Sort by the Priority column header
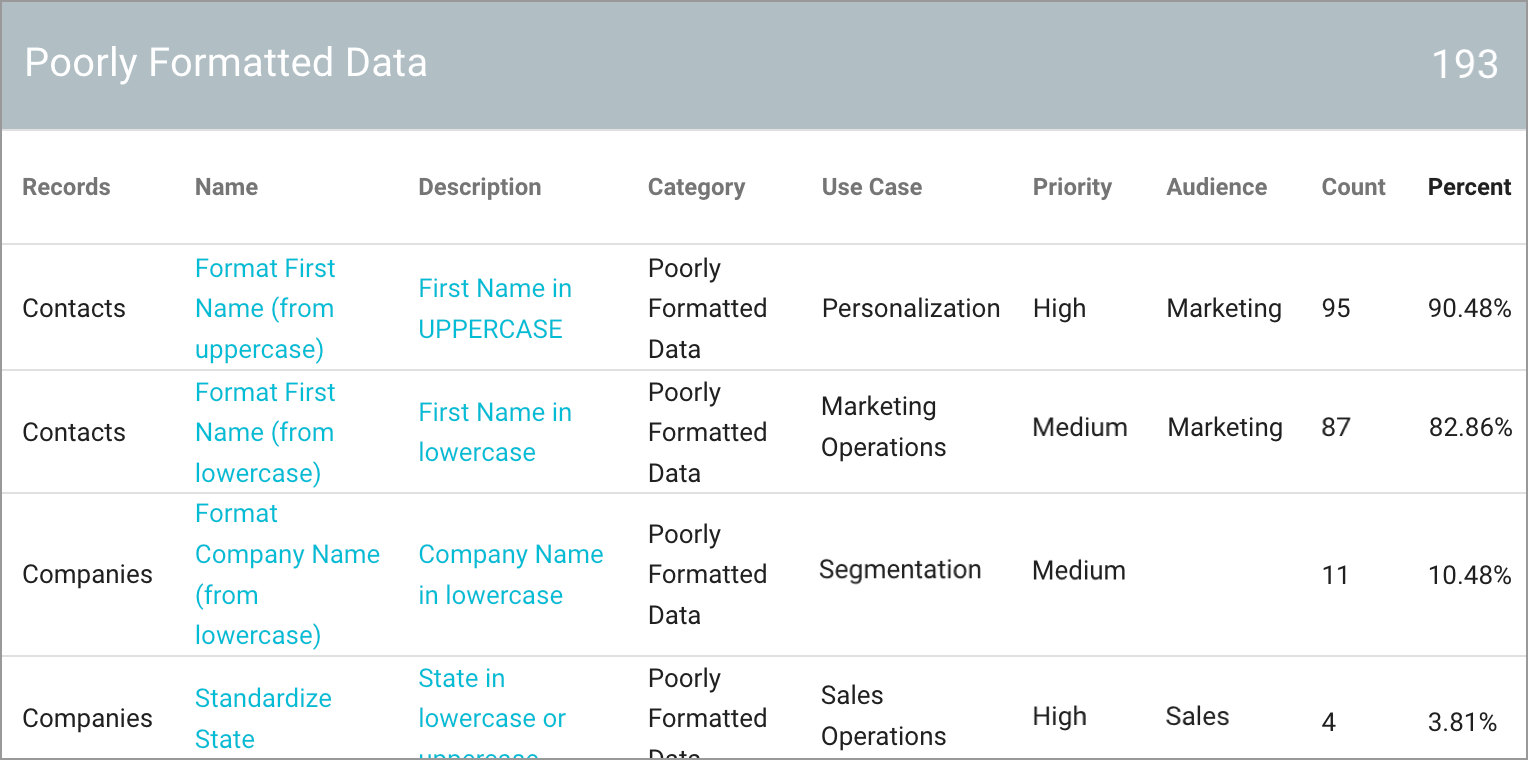The image size is (1528, 760). coord(1072,187)
